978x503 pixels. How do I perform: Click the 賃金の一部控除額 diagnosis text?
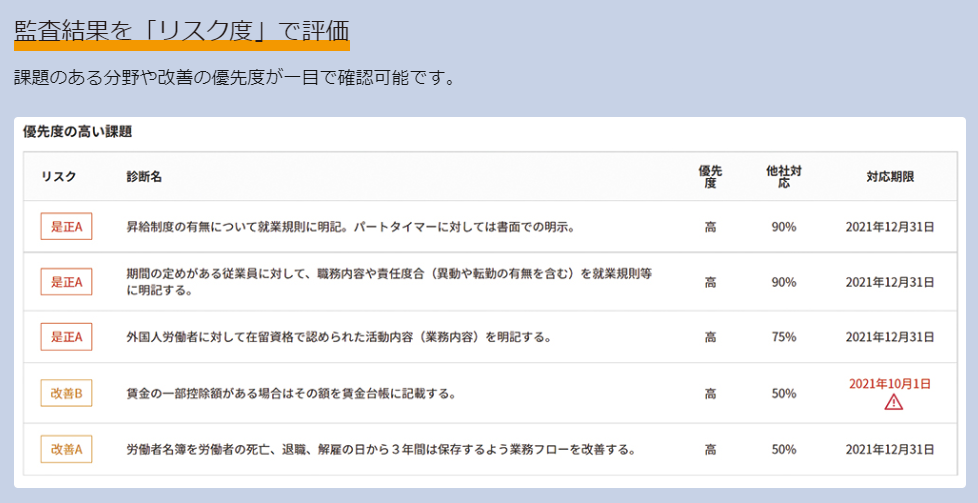click(291, 394)
